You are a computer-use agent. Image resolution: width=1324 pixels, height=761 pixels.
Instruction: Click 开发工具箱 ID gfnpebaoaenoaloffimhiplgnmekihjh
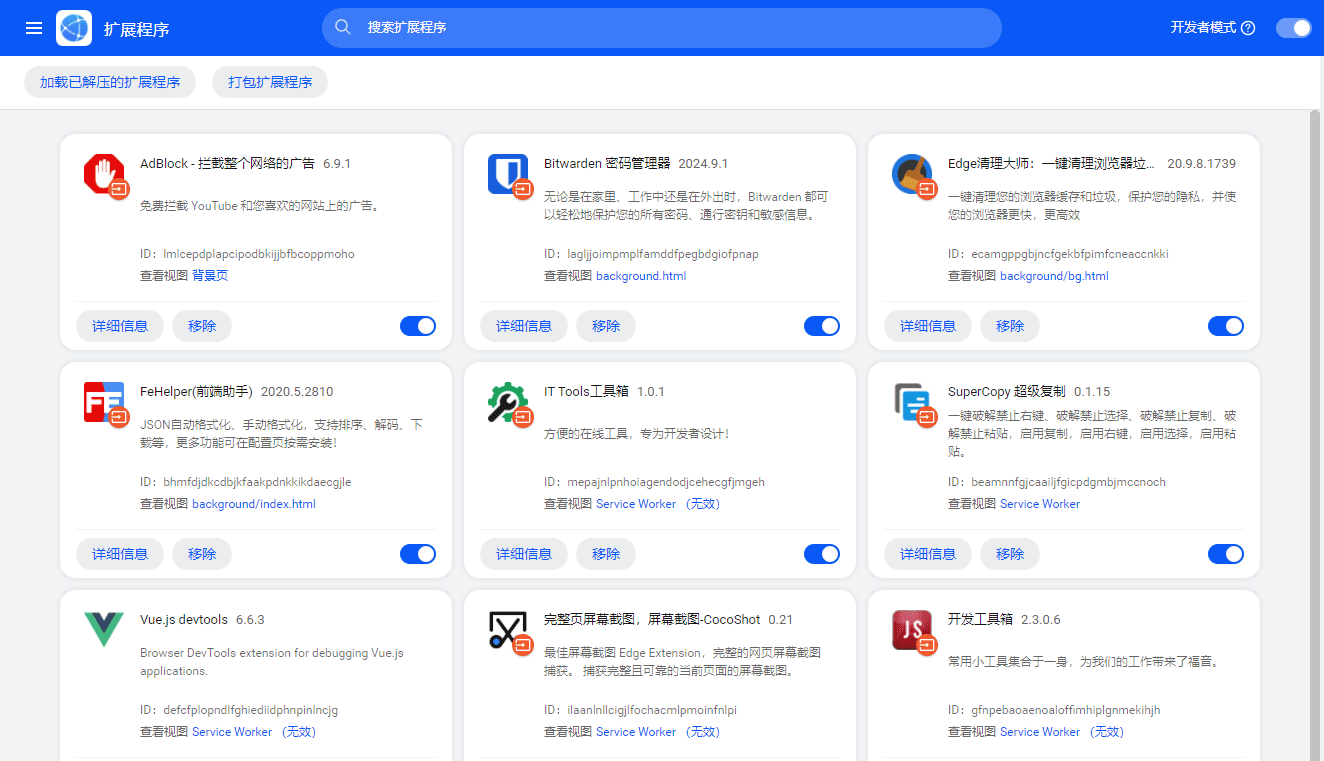[x=1066, y=710]
